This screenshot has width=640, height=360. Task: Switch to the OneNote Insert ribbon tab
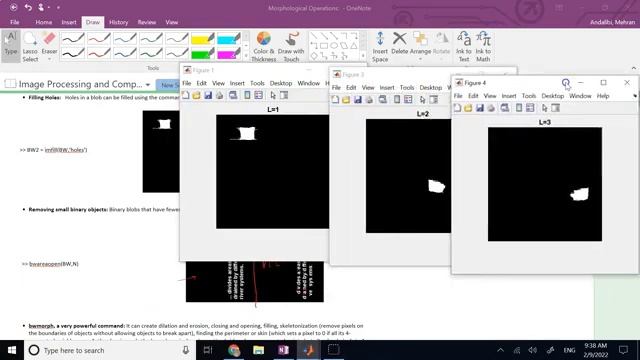69,22
